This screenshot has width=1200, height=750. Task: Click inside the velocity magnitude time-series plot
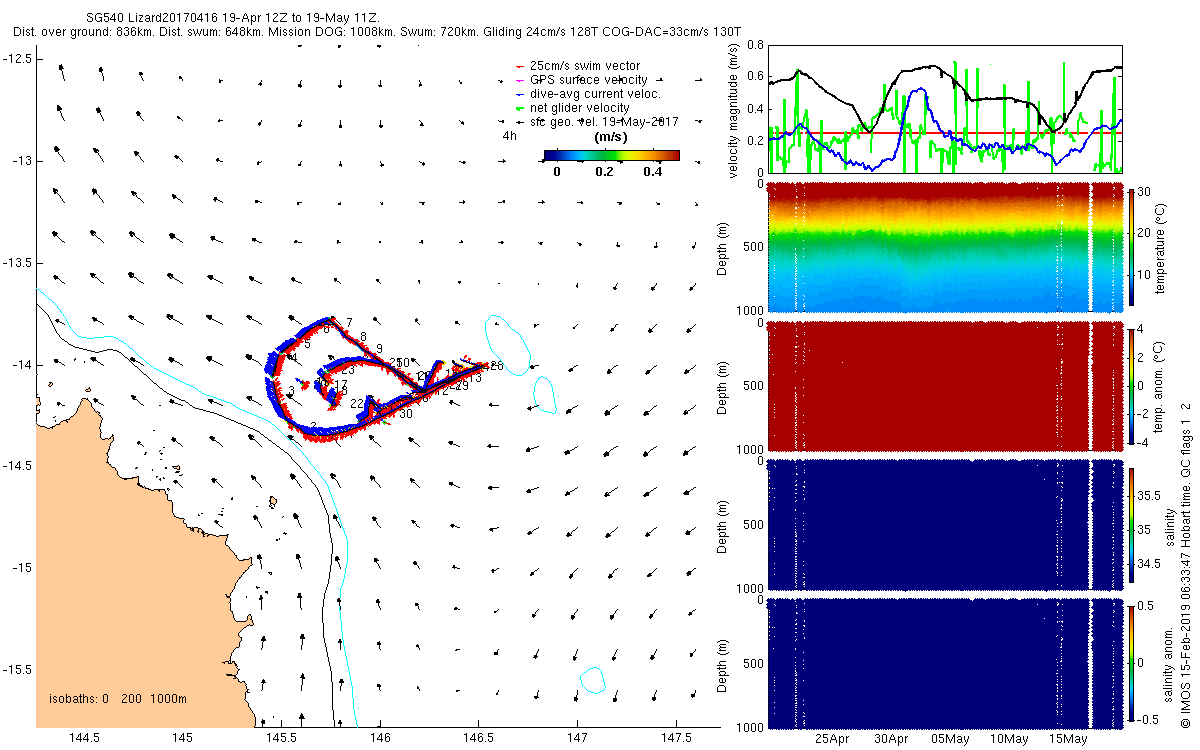point(945,109)
